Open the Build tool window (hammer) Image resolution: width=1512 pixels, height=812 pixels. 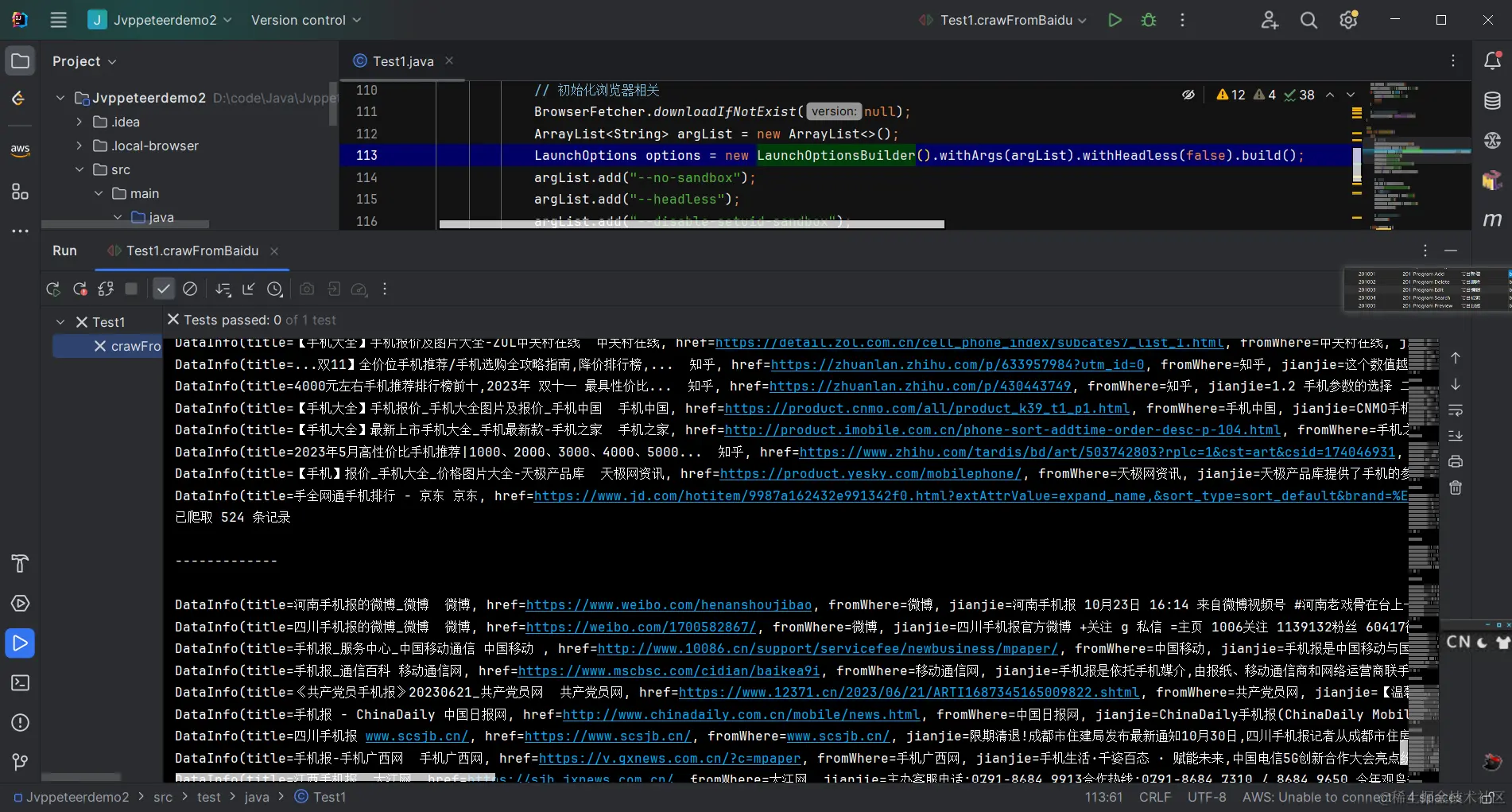tap(20, 564)
